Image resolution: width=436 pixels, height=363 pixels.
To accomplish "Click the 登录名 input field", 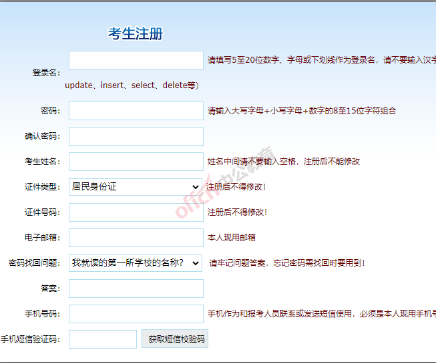I will [136, 60].
